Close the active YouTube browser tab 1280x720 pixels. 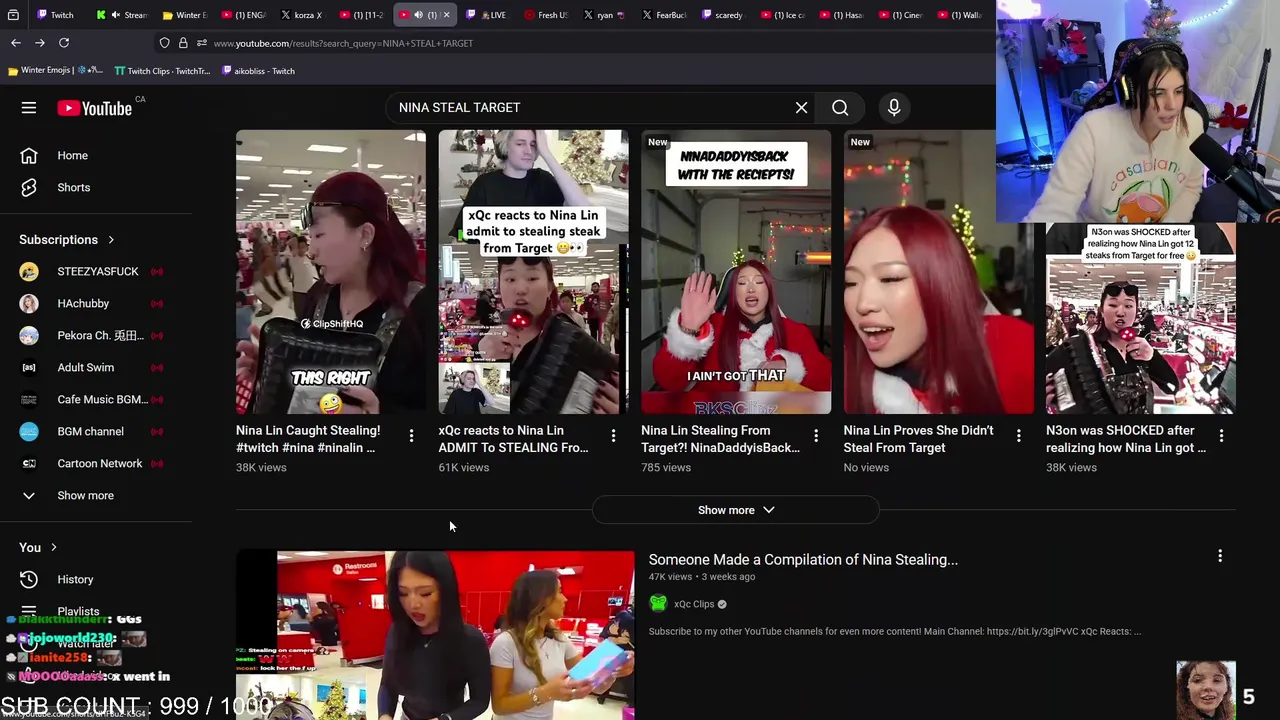(x=446, y=15)
